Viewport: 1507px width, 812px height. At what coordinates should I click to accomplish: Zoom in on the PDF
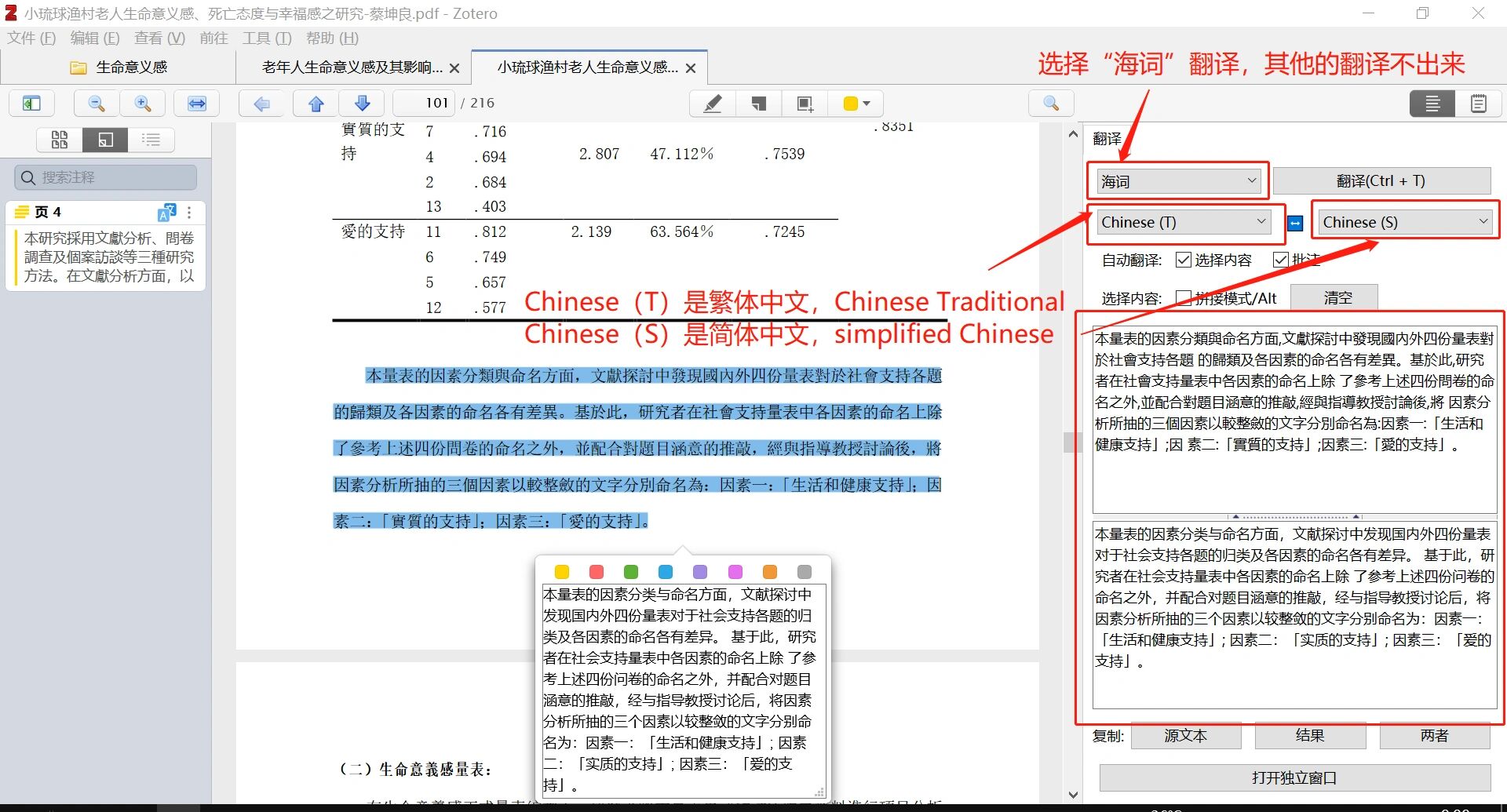pyautogui.click(x=143, y=104)
